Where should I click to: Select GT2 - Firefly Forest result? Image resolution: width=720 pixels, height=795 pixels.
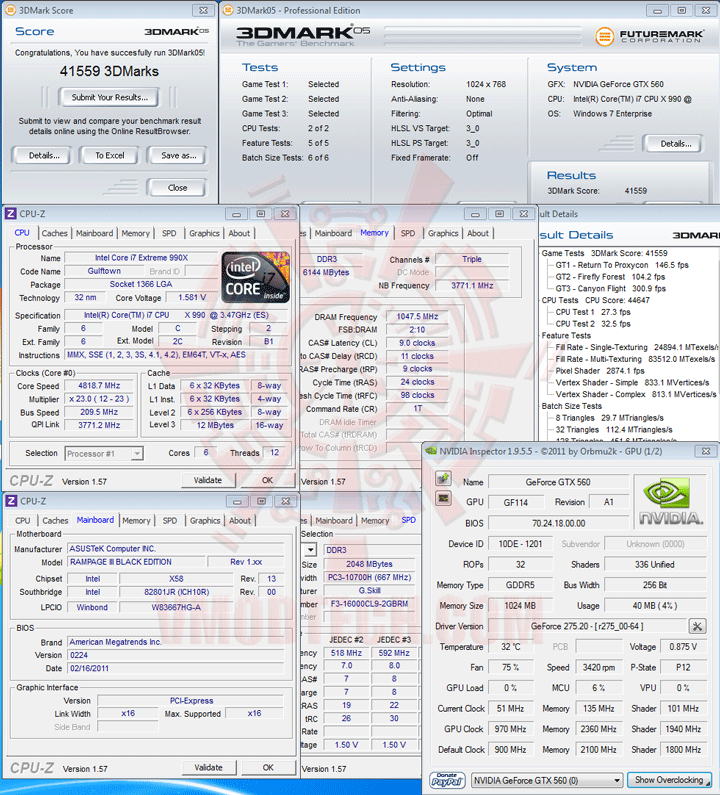[x=610, y=277]
